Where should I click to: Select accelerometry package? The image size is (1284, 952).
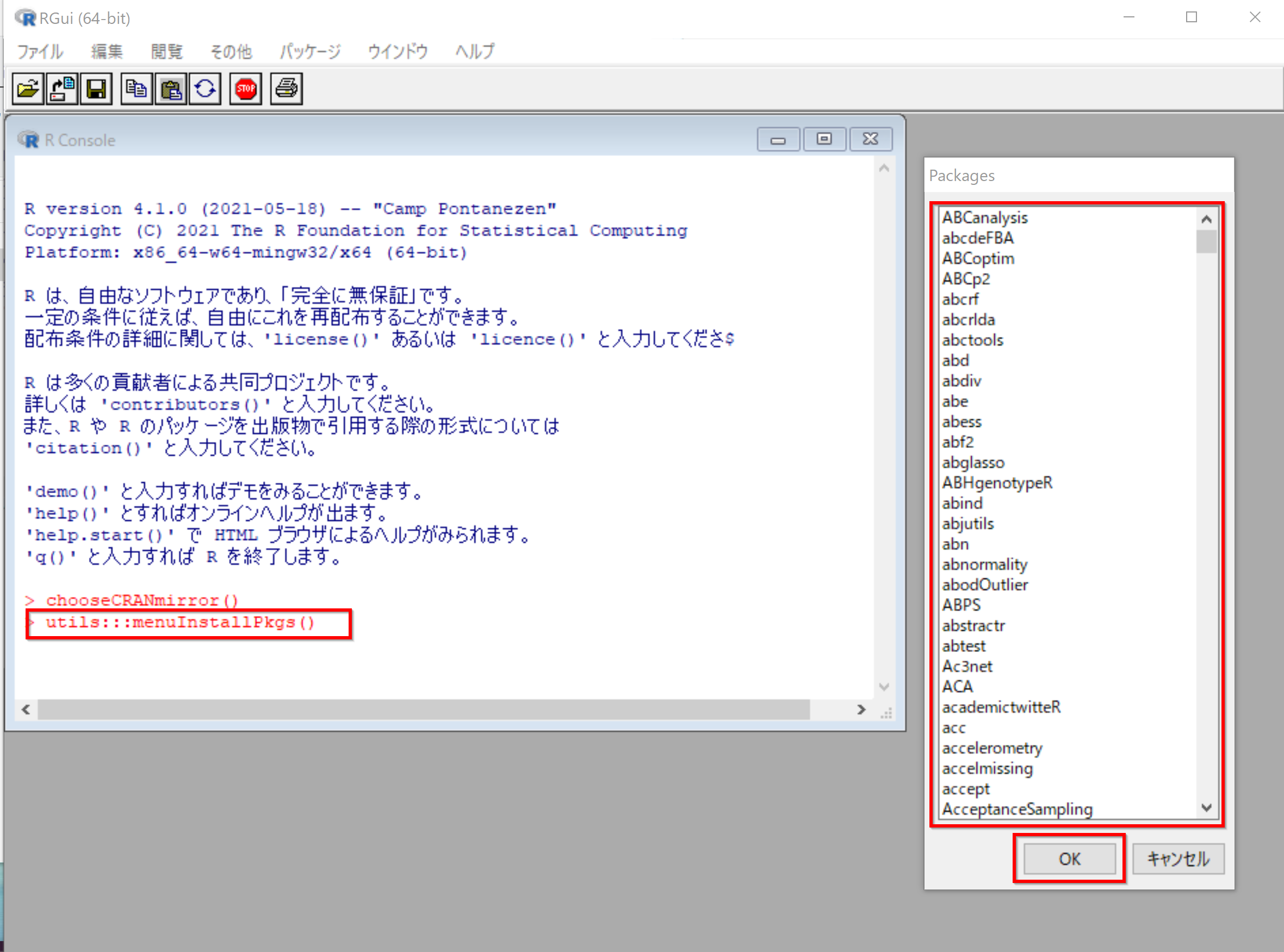[x=1068, y=749]
